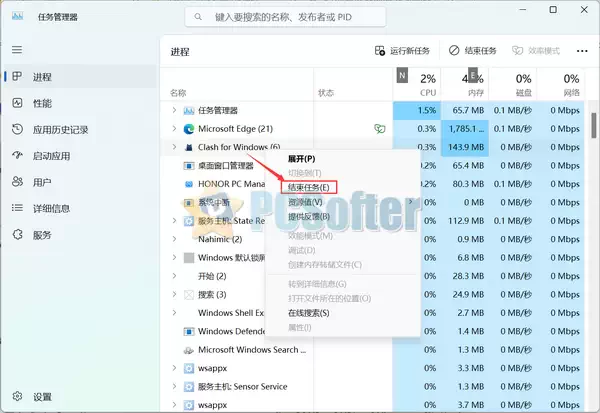600x413 pixels.
Task: Expand the 开始 (2) group
Action: point(174,276)
